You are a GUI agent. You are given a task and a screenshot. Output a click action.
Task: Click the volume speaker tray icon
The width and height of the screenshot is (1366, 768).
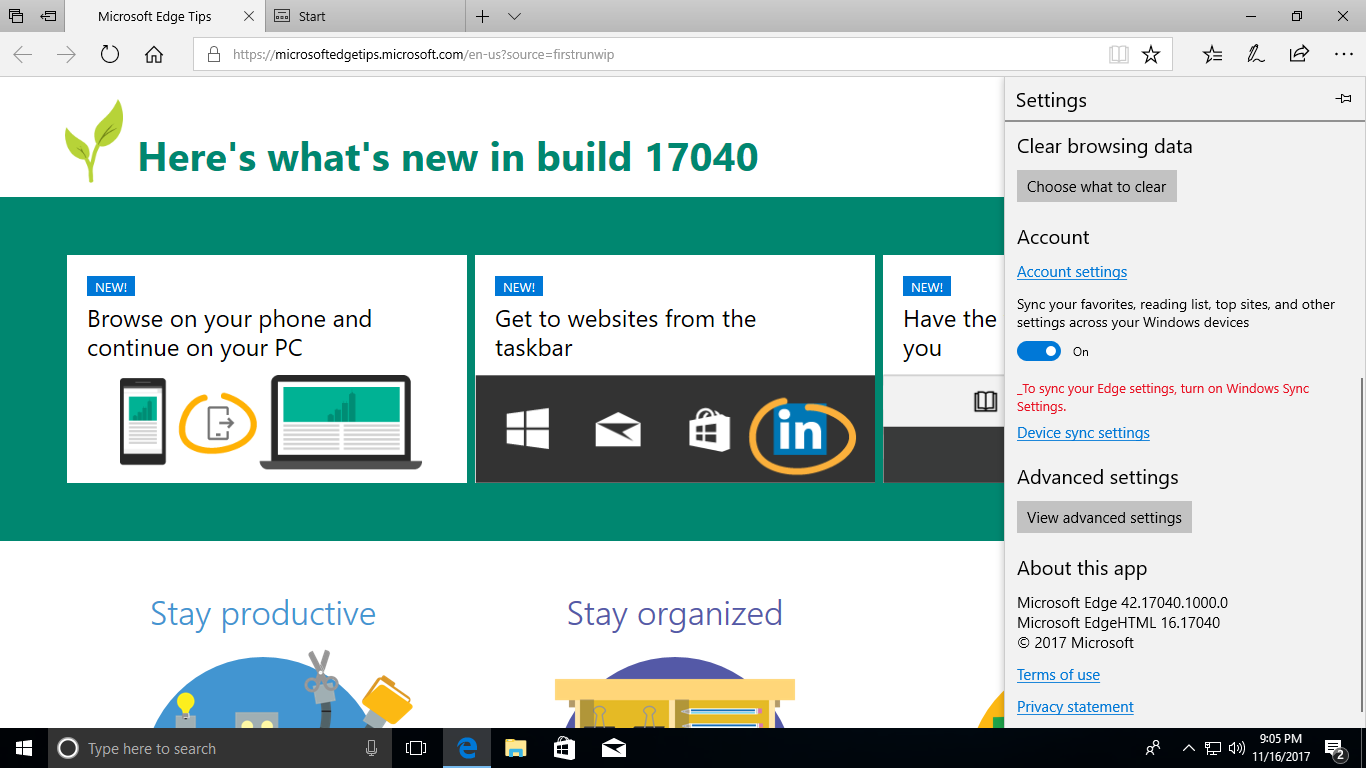coord(1237,748)
